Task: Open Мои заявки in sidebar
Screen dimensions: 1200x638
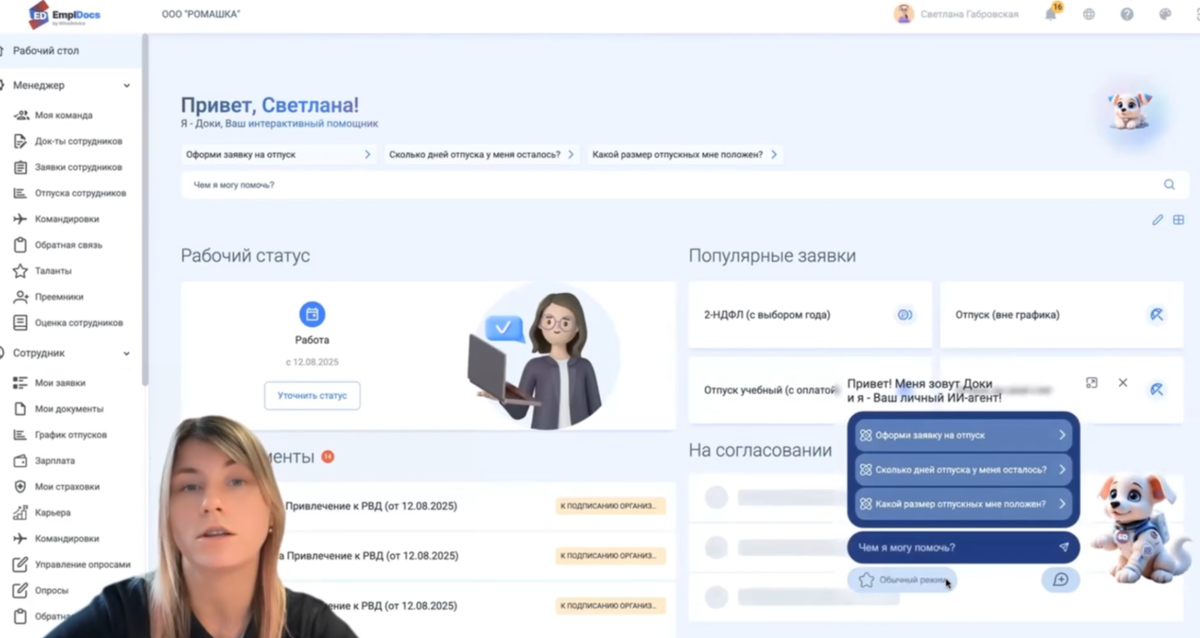Action: (60, 383)
